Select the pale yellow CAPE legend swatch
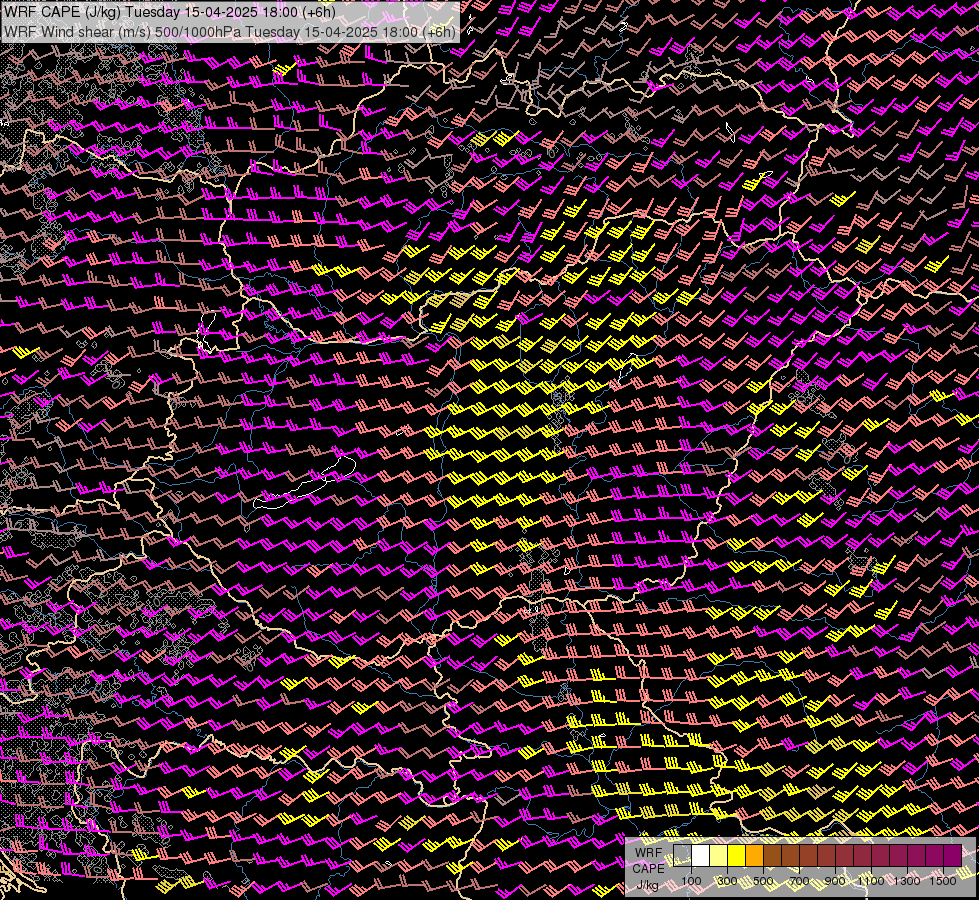979x900 pixels. [x=719, y=856]
